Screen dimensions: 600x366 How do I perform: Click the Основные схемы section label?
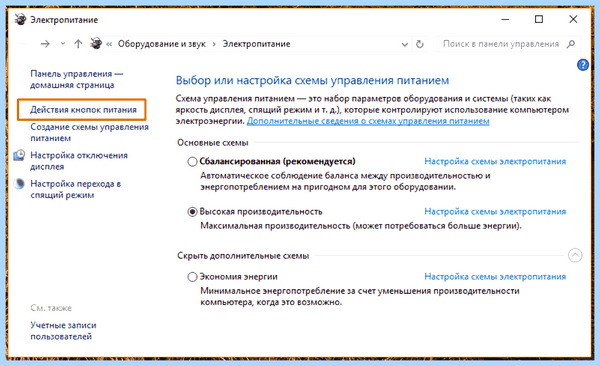tap(213, 143)
